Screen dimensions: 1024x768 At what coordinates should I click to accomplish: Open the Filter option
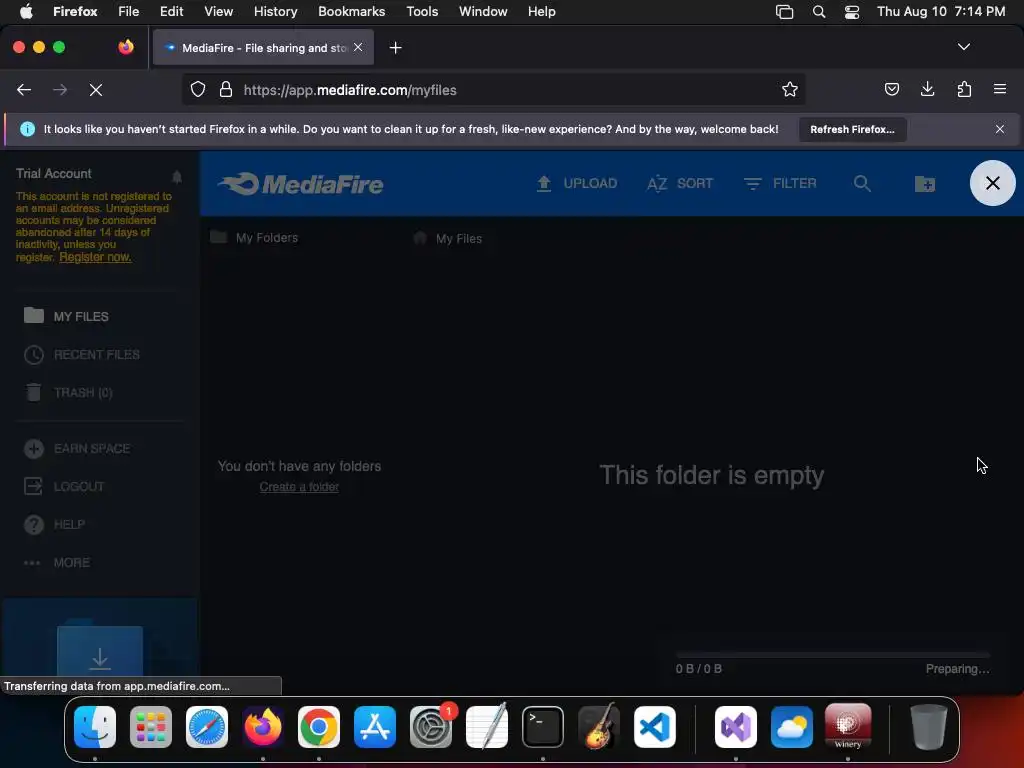click(780, 184)
